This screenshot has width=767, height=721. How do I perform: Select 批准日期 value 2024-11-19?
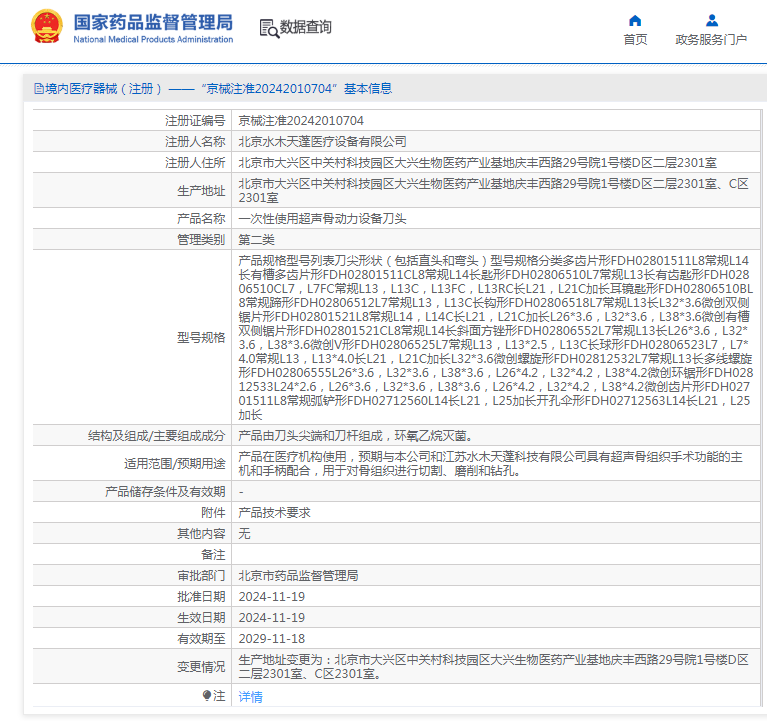click(x=271, y=597)
